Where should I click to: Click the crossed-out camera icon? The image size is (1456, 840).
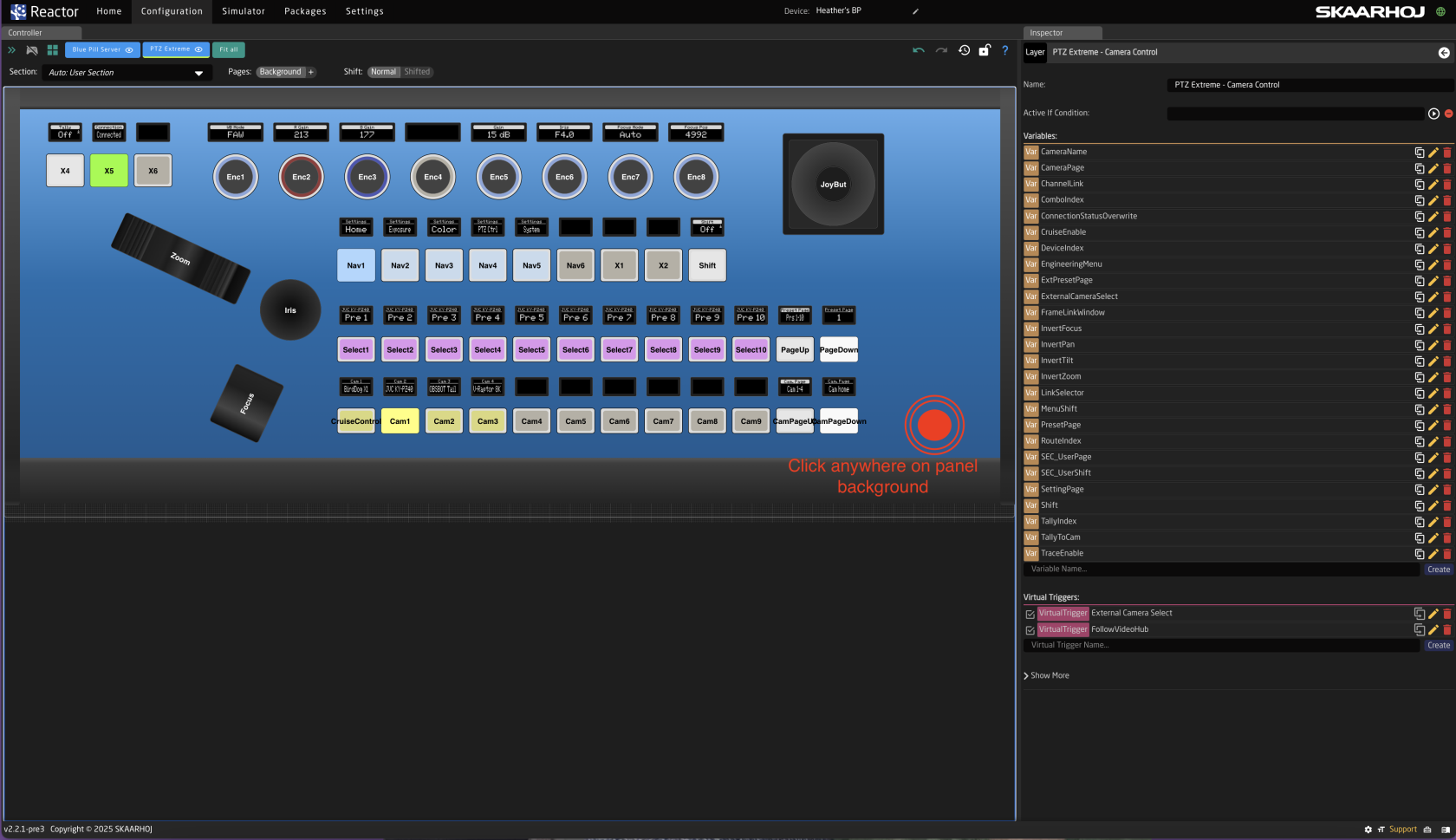tap(32, 50)
